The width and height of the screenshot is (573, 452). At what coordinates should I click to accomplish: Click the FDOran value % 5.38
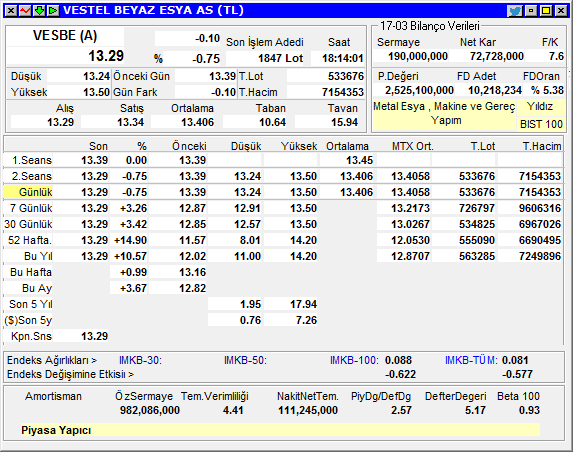[547, 90]
